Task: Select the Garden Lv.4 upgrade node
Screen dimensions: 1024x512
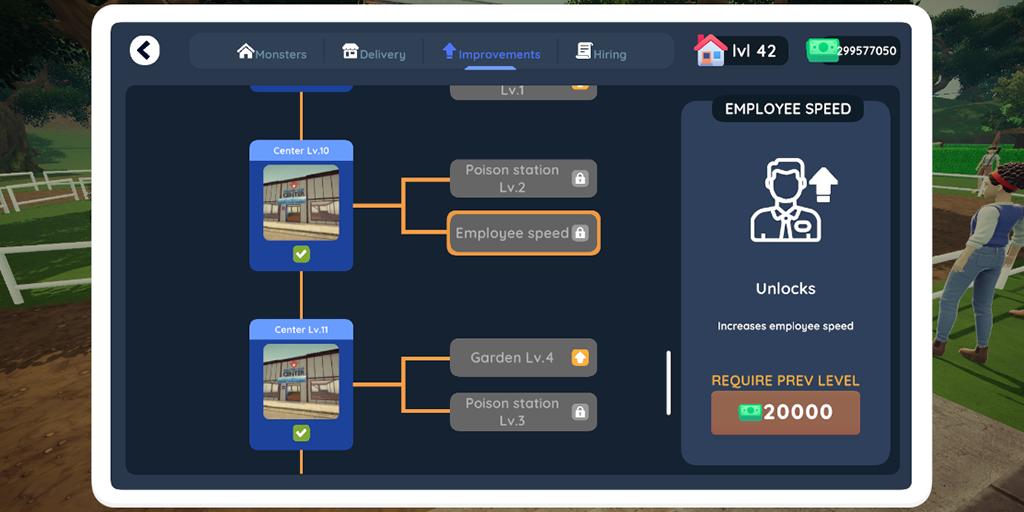Action: 523,357
